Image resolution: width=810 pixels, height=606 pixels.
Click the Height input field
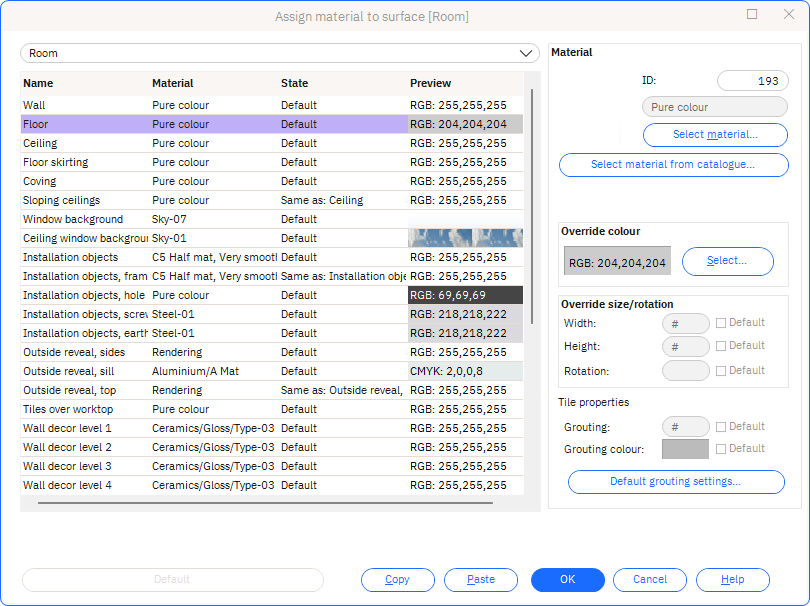point(685,346)
